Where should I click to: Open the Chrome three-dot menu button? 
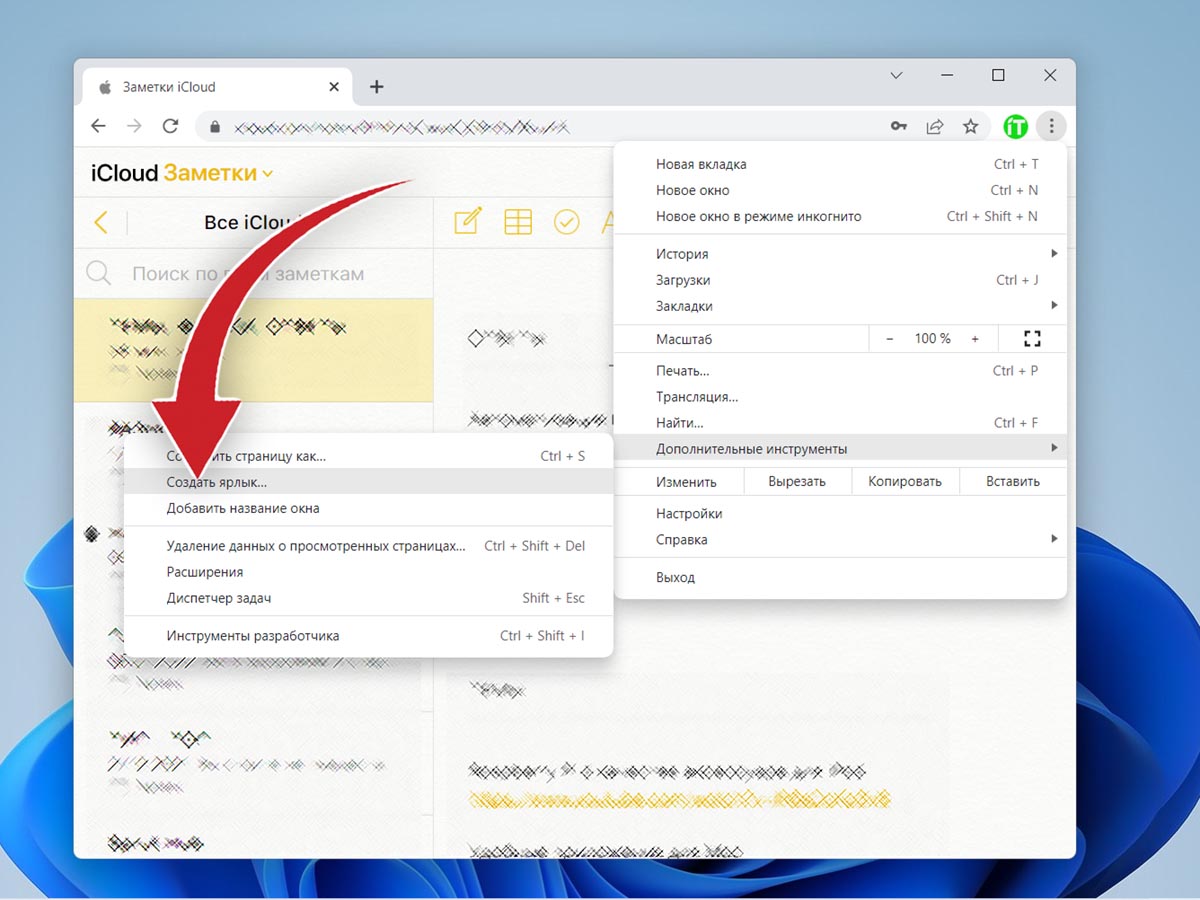tap(1050, 126)
